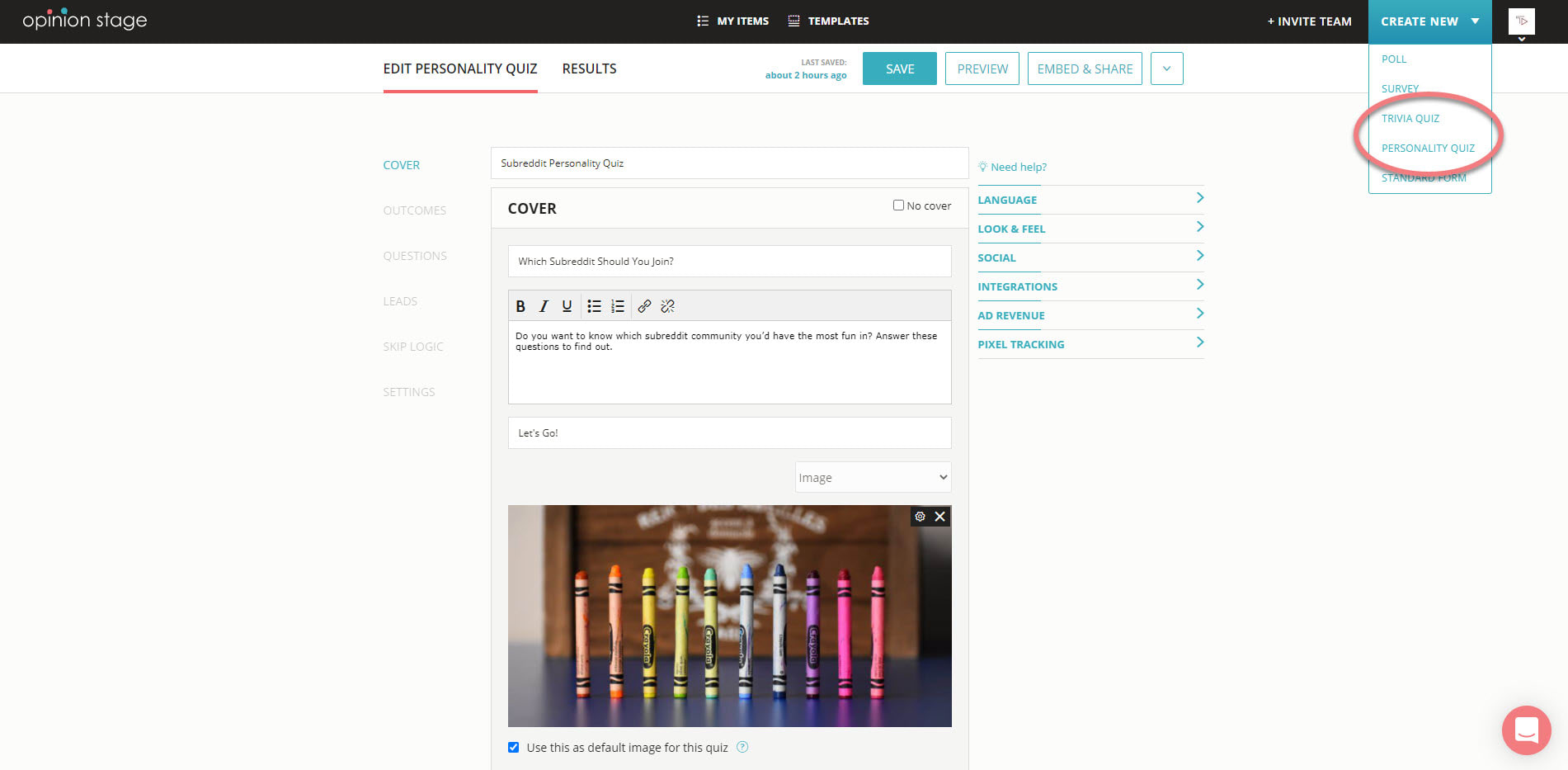1568x770 pixels.
Task: Switch to the Results tab
Action: [589, 69]
